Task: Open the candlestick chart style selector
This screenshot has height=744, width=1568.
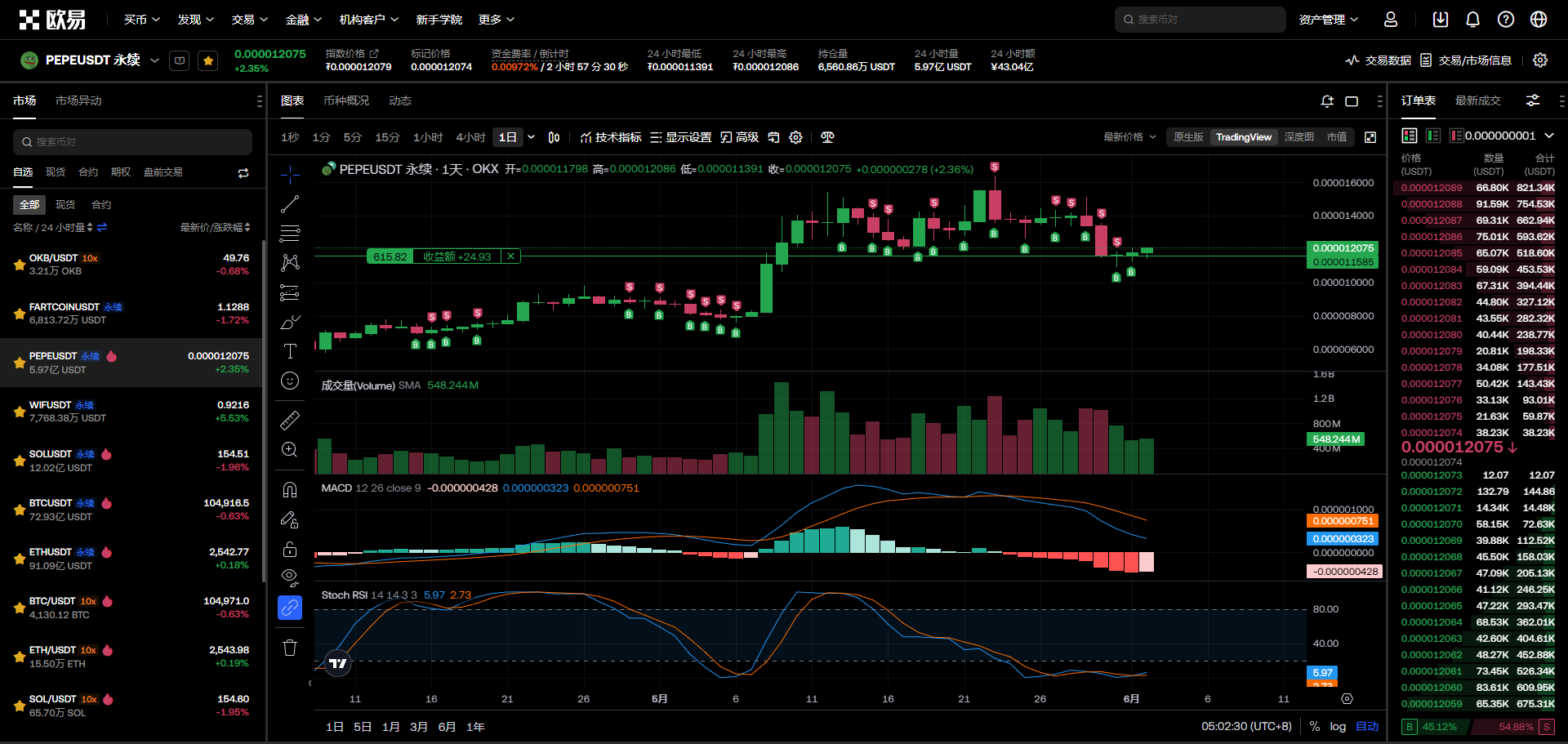Action: coord(554,137)
